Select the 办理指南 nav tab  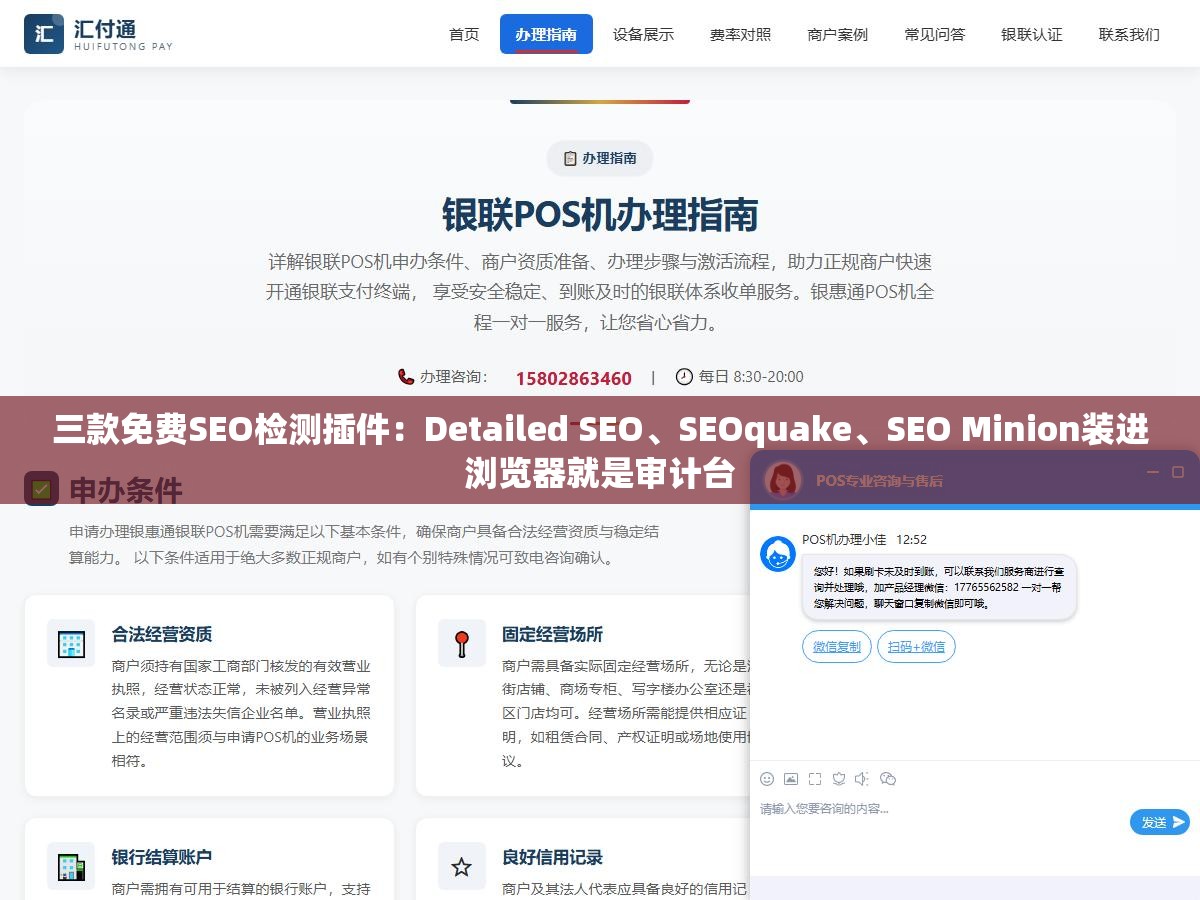(546, 34)
